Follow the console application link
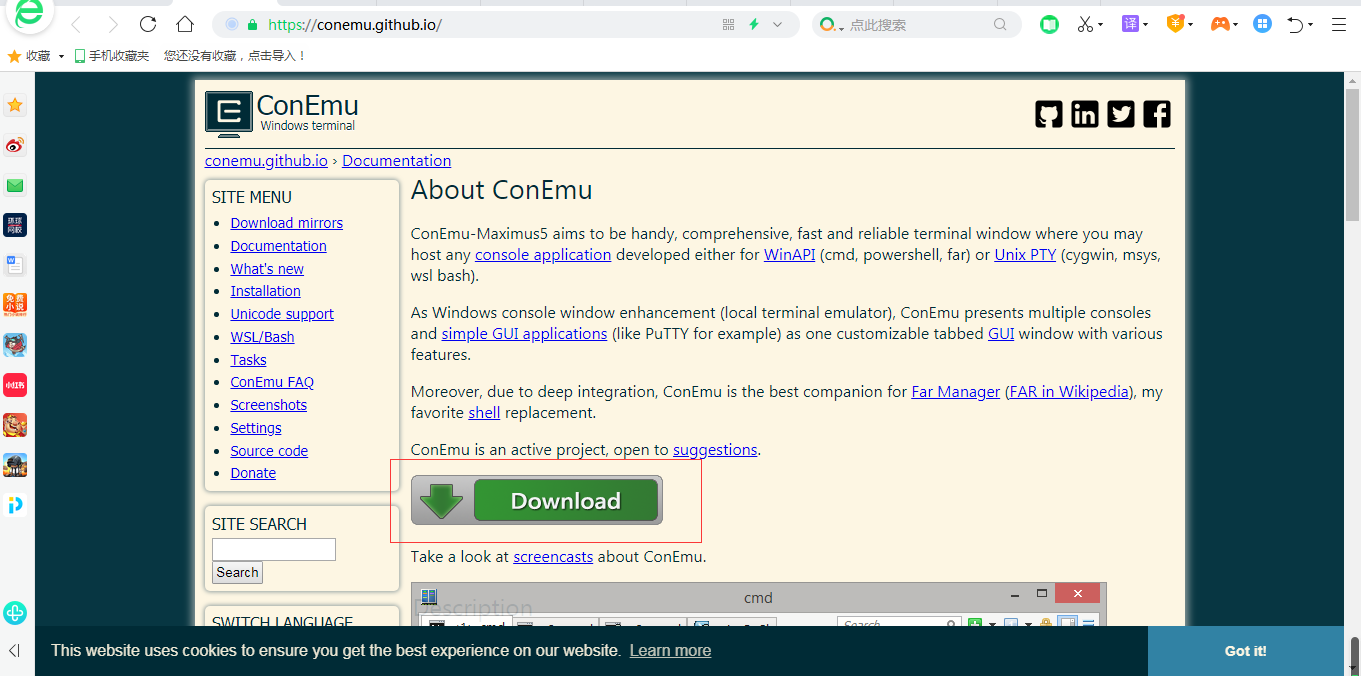The image size is (1361, 676). click(x=543, y=255)
